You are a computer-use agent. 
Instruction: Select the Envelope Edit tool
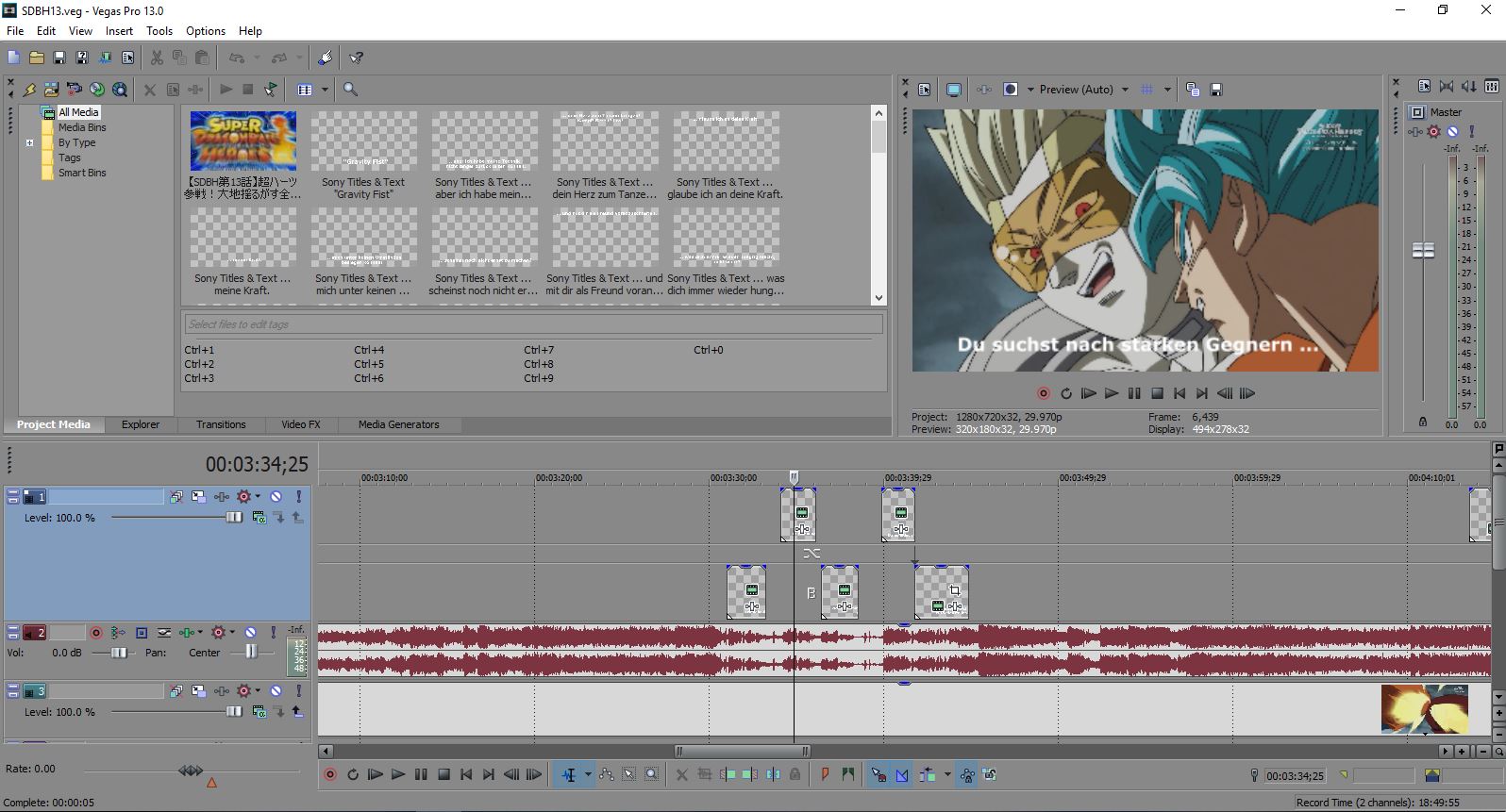(606, 775)
